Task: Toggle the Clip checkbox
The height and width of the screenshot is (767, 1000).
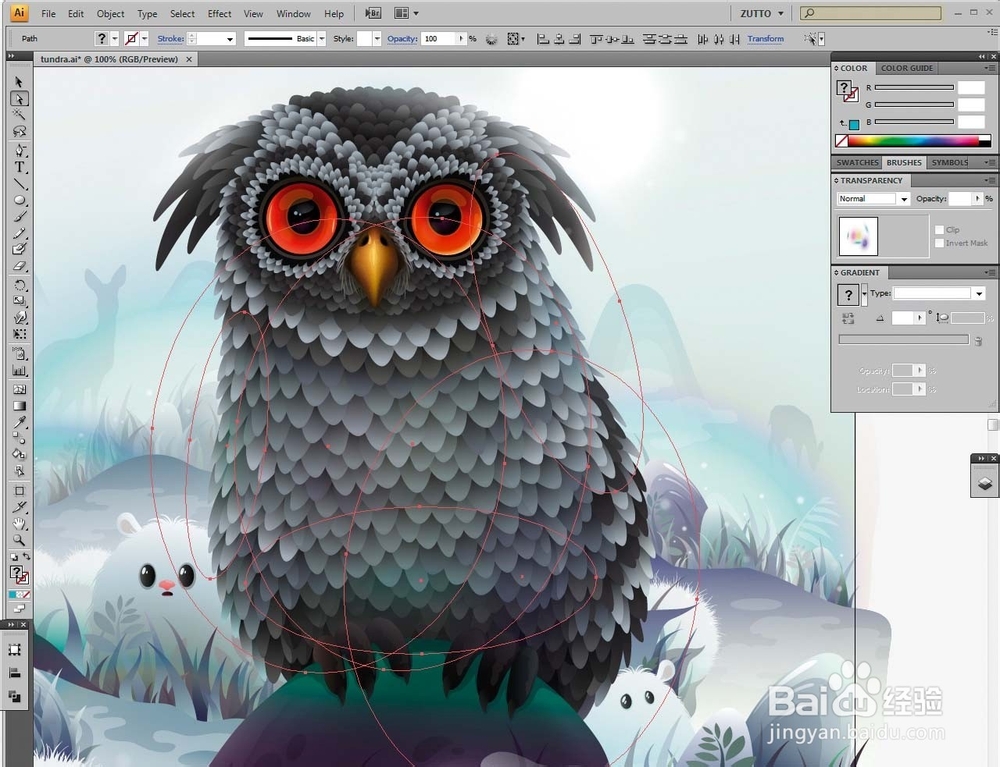Action: click(x=939, y=230)
